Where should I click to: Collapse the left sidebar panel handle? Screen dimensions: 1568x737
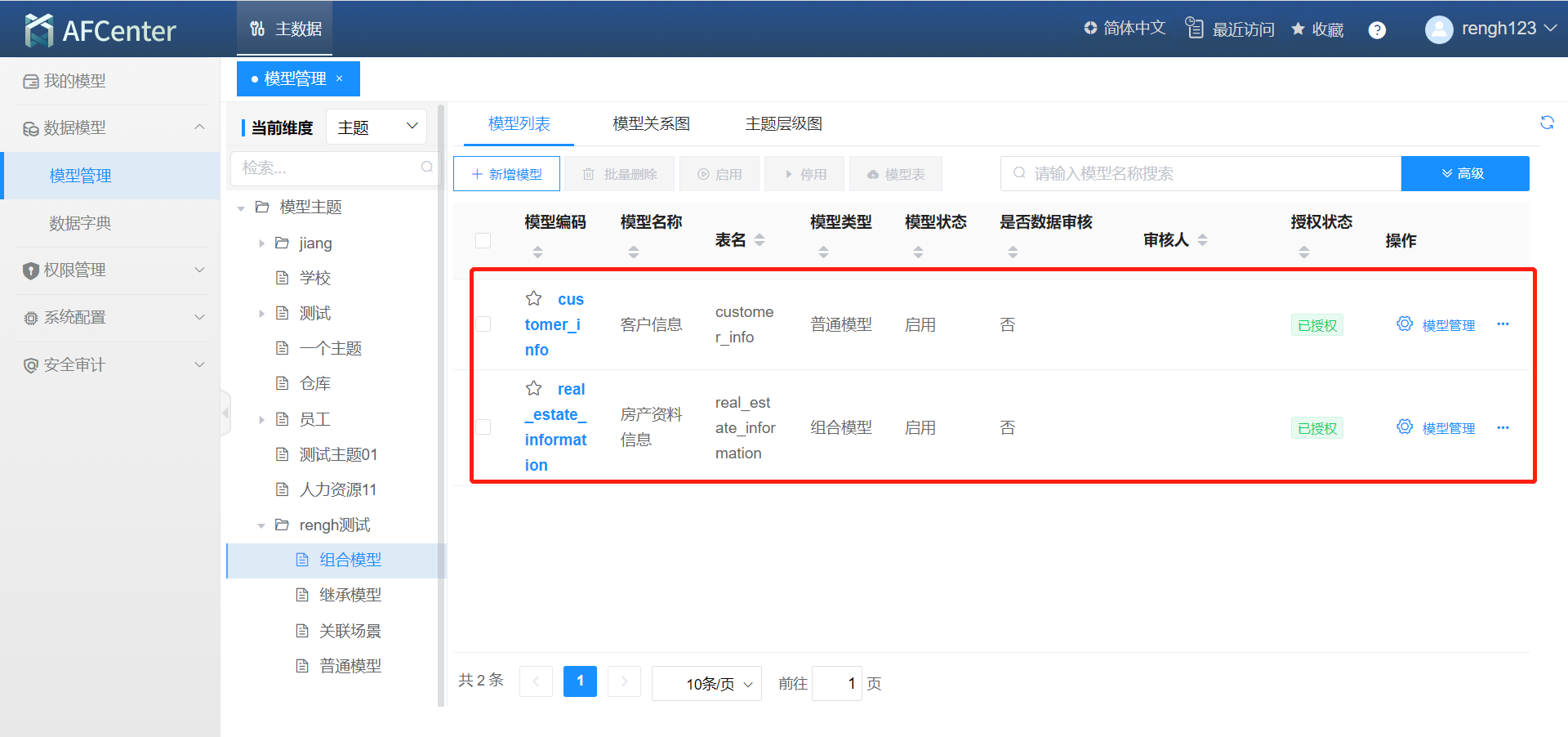(x=226, y=413)
